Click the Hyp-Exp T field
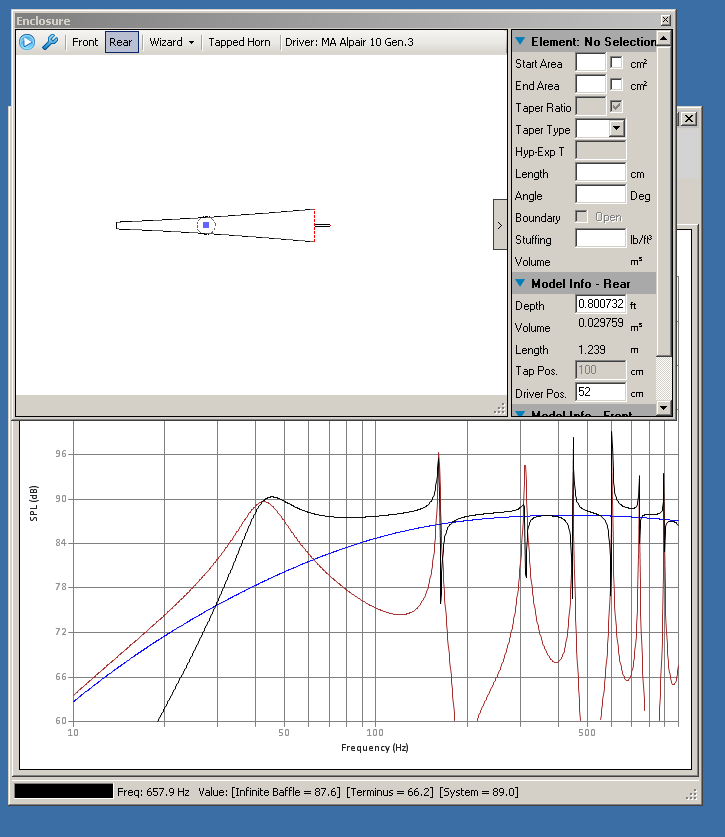The width and height of the screenshot is (725, 837). click(x=601, y=151)
